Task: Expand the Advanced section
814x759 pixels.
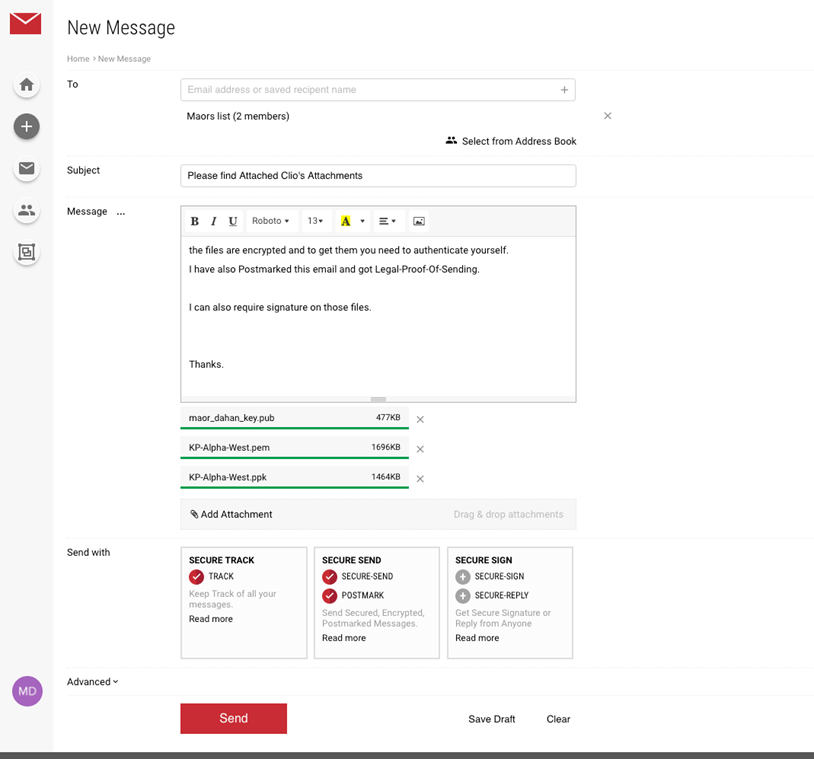Action: 93,682
